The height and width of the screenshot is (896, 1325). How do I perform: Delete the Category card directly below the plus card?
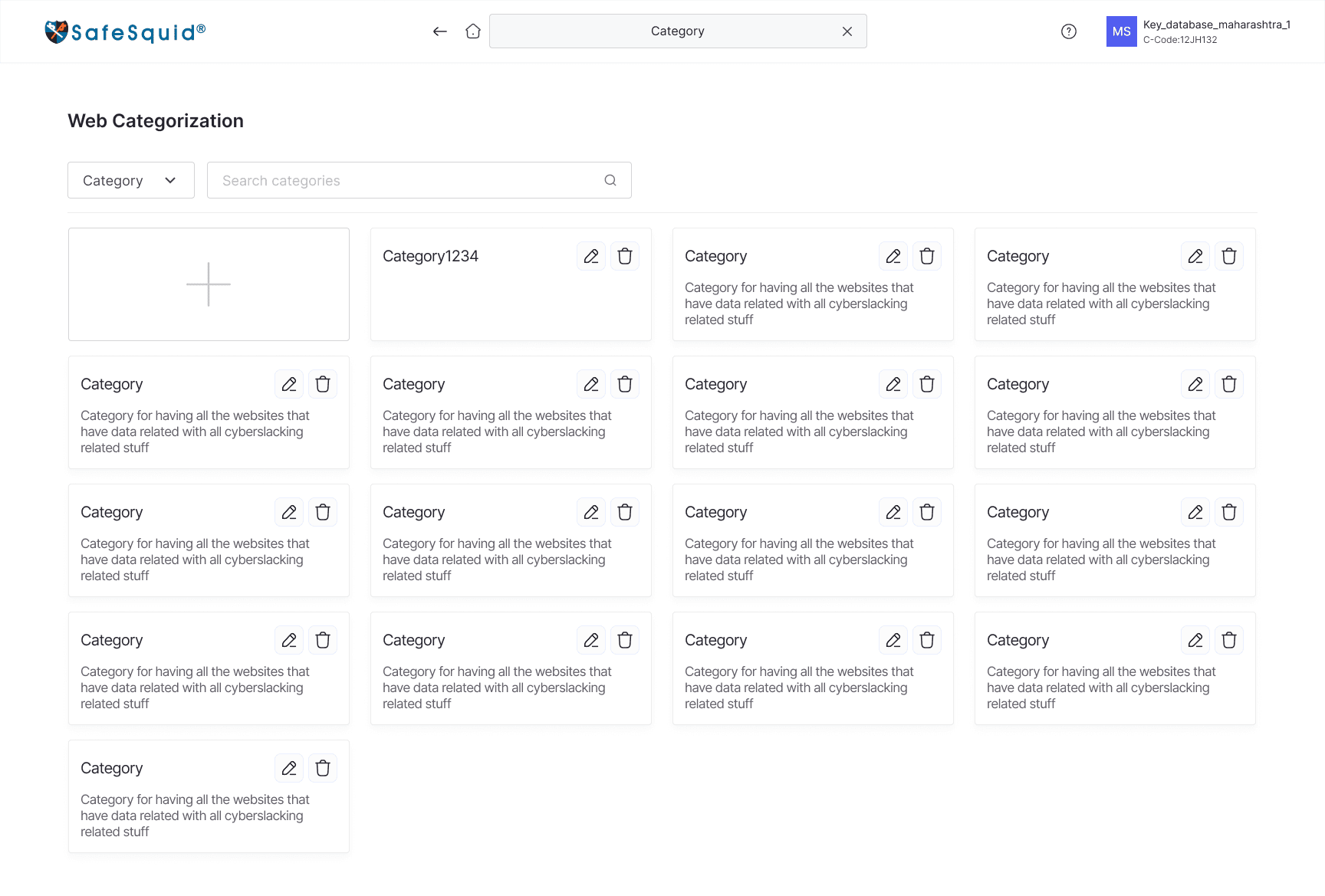(x=323, y=384)
